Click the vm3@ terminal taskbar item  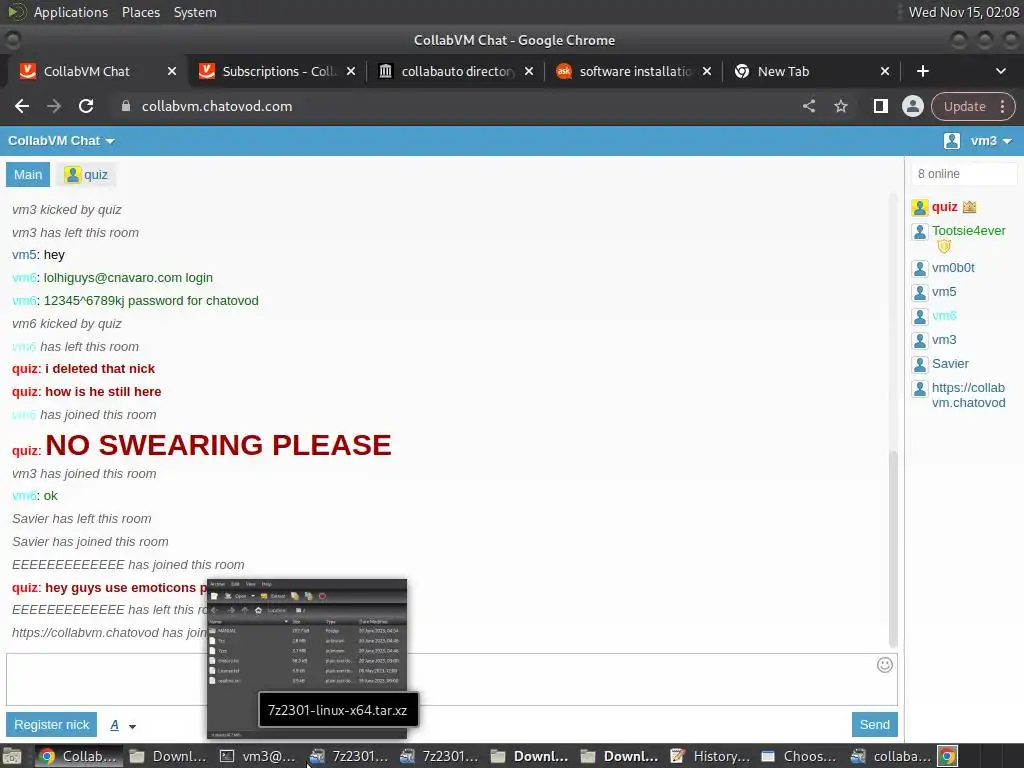click(258, 756)
